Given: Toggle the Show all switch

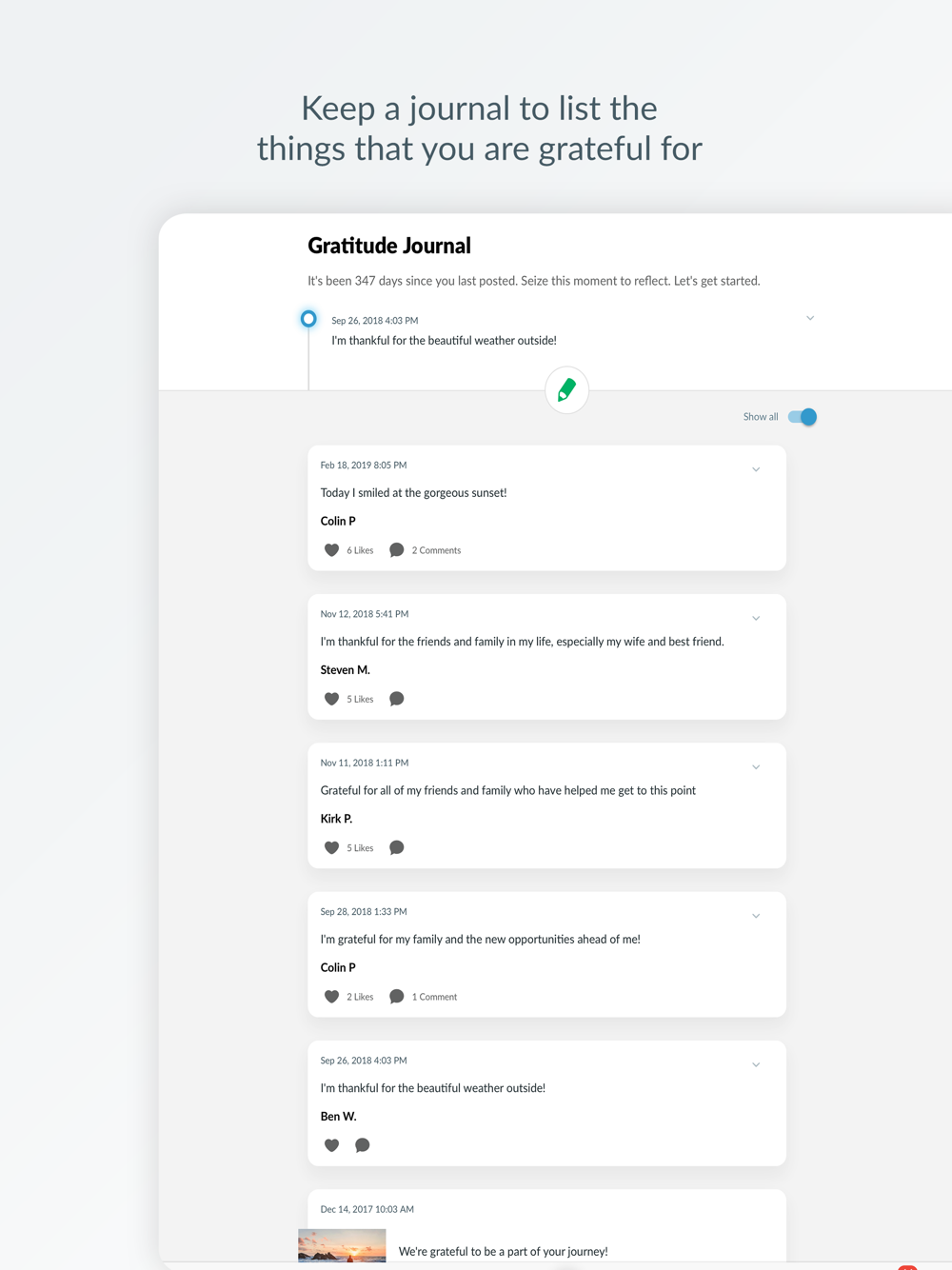Looking at the screenshot, I should coord(803,417).
